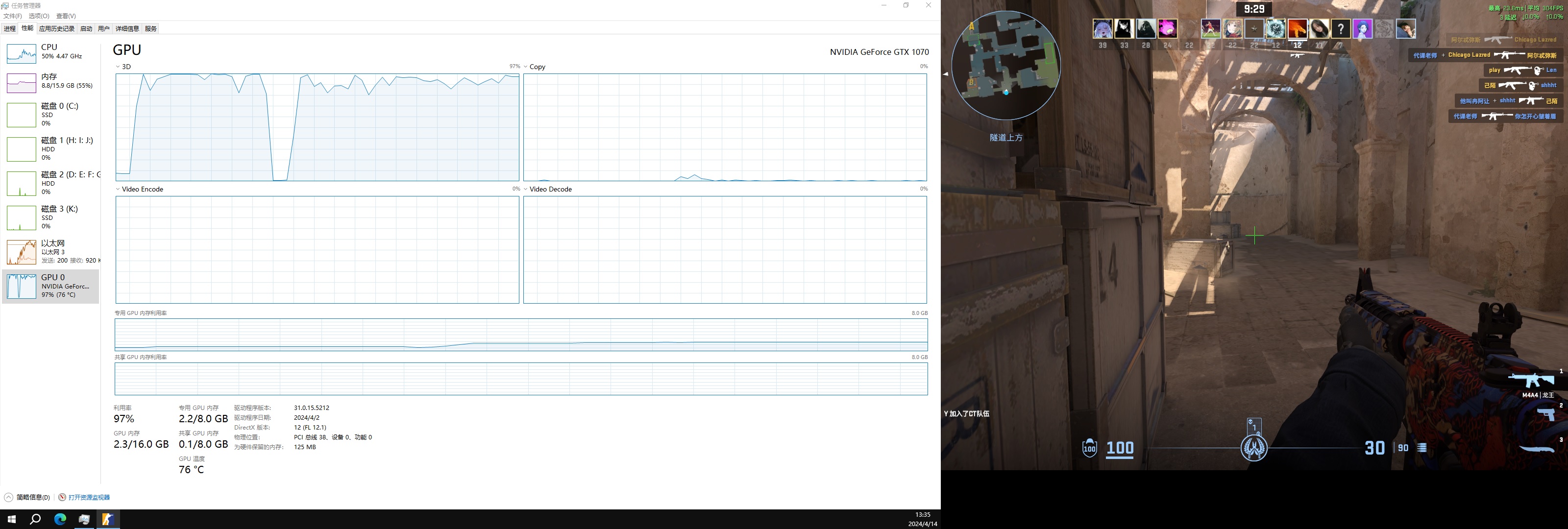Click the game minimap radar
Image resolution: width=1568 pixels, height=529 pixels.
tap(1005, 65)
